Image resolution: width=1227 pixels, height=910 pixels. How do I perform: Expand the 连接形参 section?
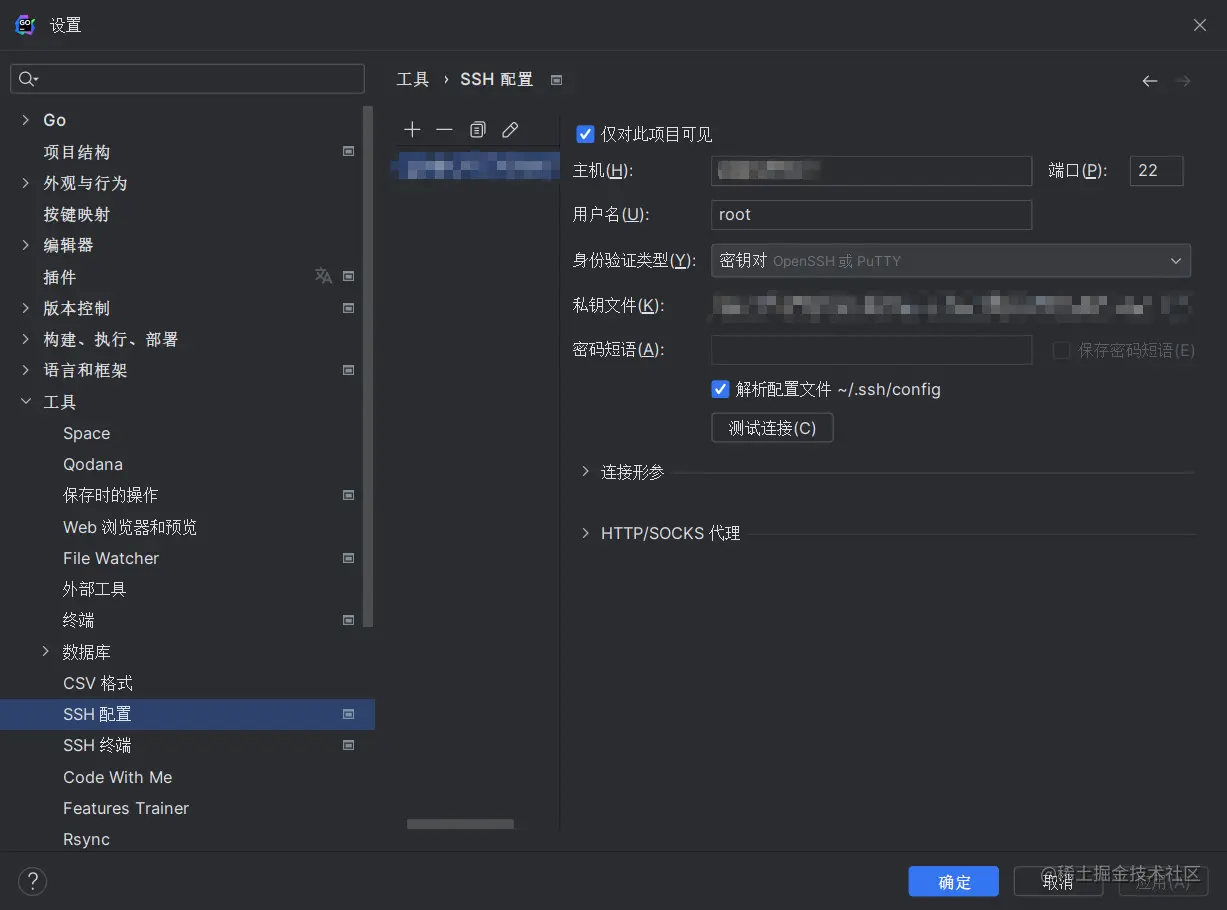[586, 472]
